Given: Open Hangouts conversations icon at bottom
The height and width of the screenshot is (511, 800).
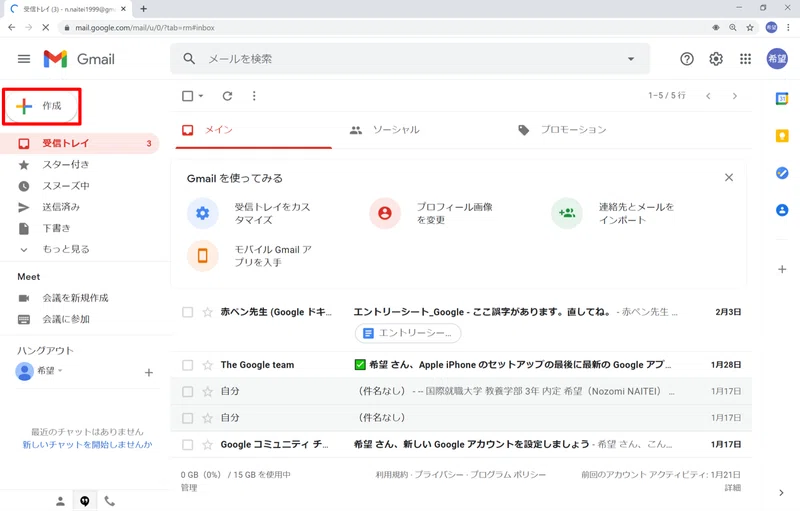Looking at the screenshot, I should pos(85,501).
